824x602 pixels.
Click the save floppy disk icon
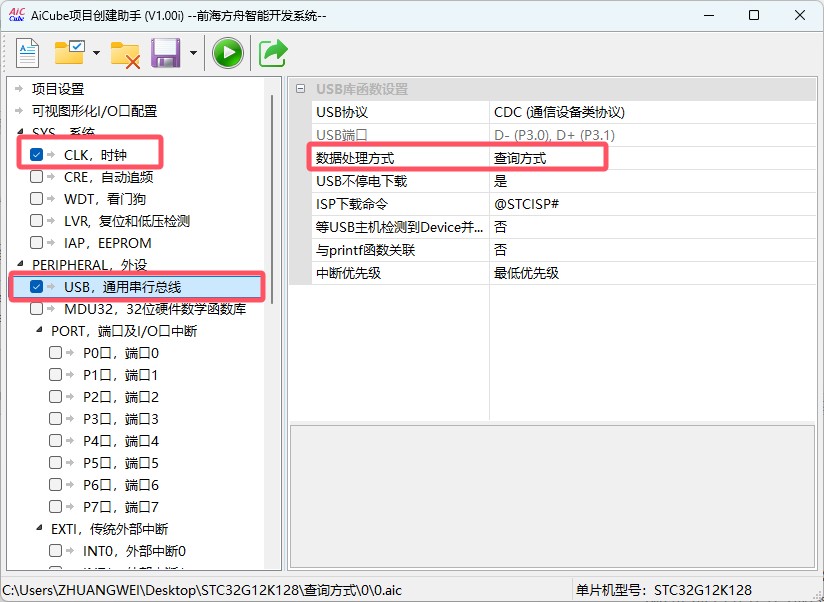166,53
